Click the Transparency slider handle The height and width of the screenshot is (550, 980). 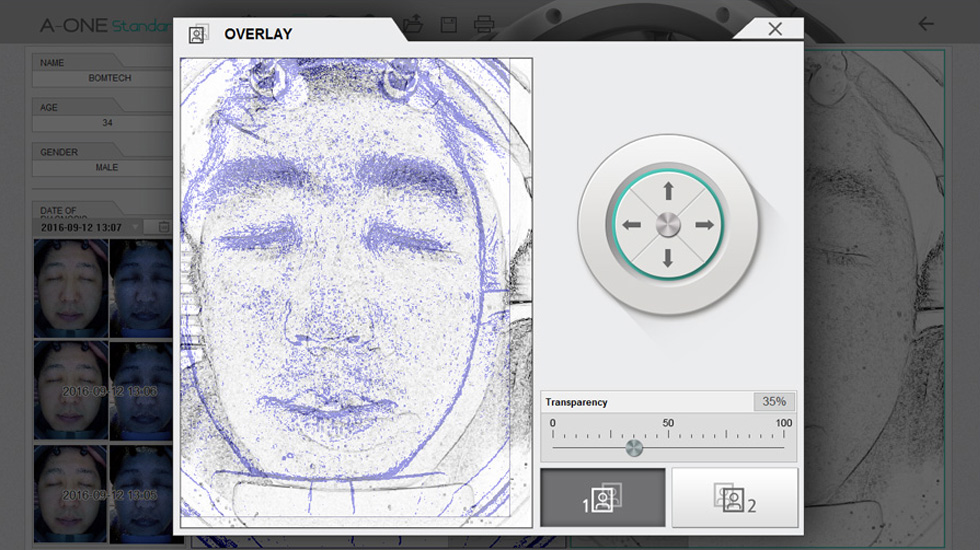634,448
